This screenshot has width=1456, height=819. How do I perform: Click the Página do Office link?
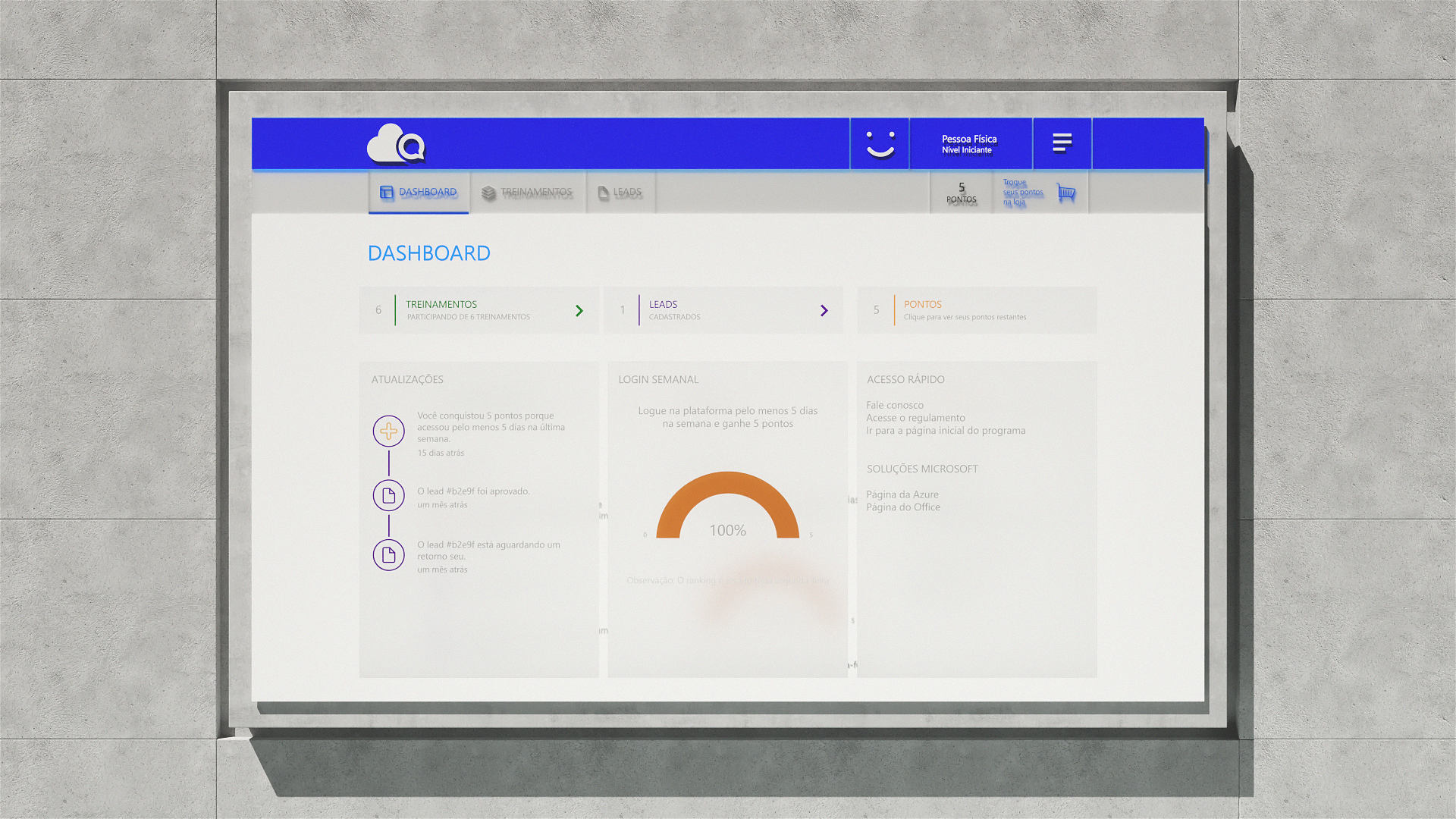point(903,507)
